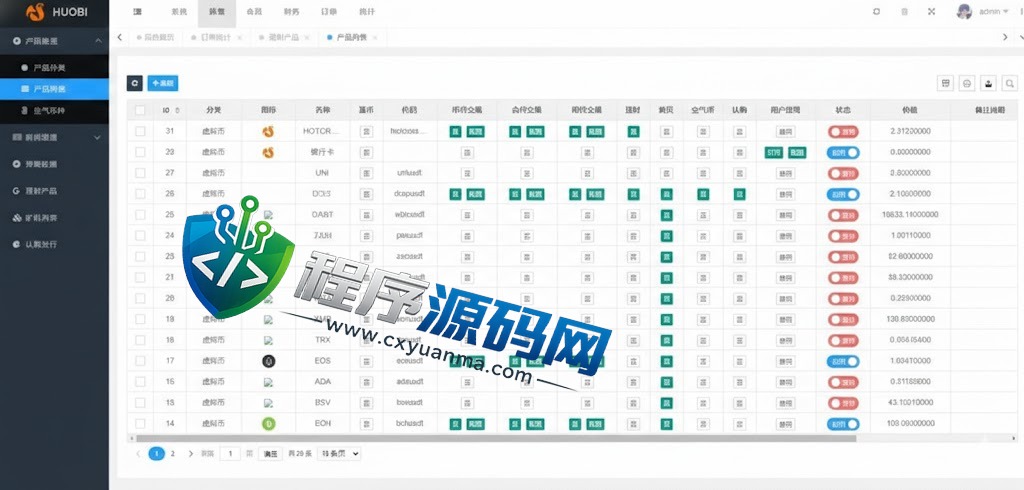
Task: Click the HUOBI flame logo
Action: [x=35, y=12]
